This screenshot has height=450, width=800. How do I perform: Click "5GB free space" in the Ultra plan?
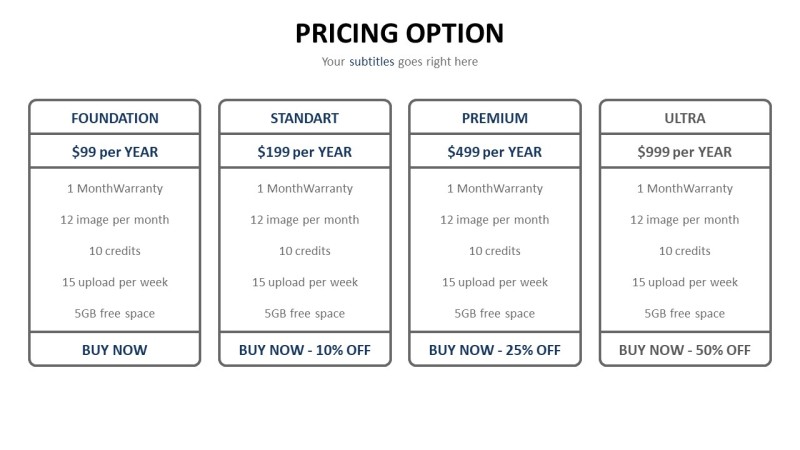click(685, 314)
